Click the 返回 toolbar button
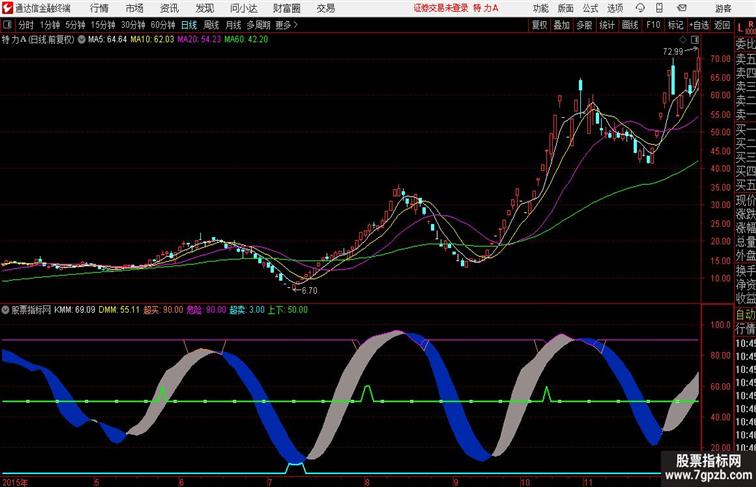Screen dimensions: 756x487 click(722, 25)
